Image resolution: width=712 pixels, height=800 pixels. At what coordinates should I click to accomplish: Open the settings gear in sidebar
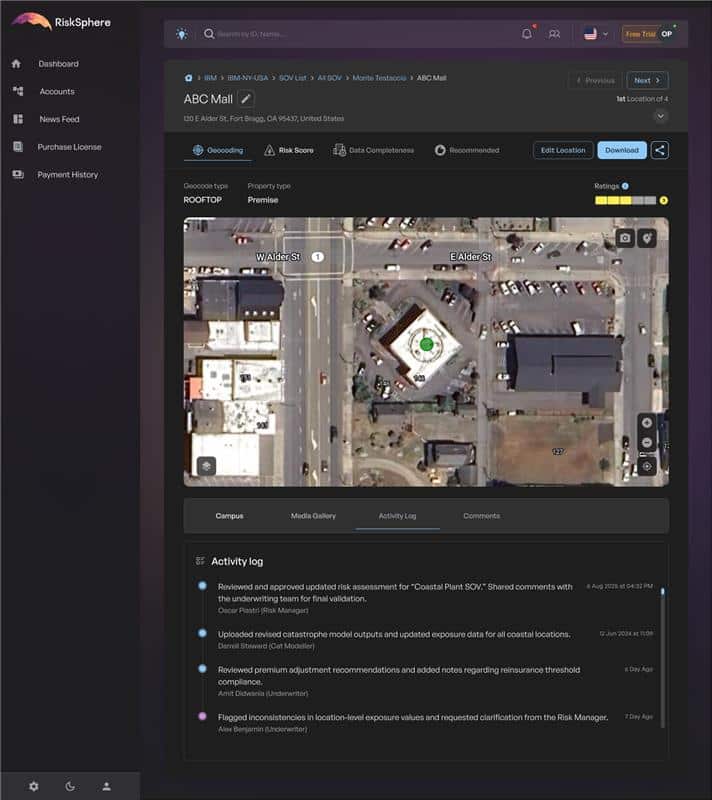[x=33, y=786]
